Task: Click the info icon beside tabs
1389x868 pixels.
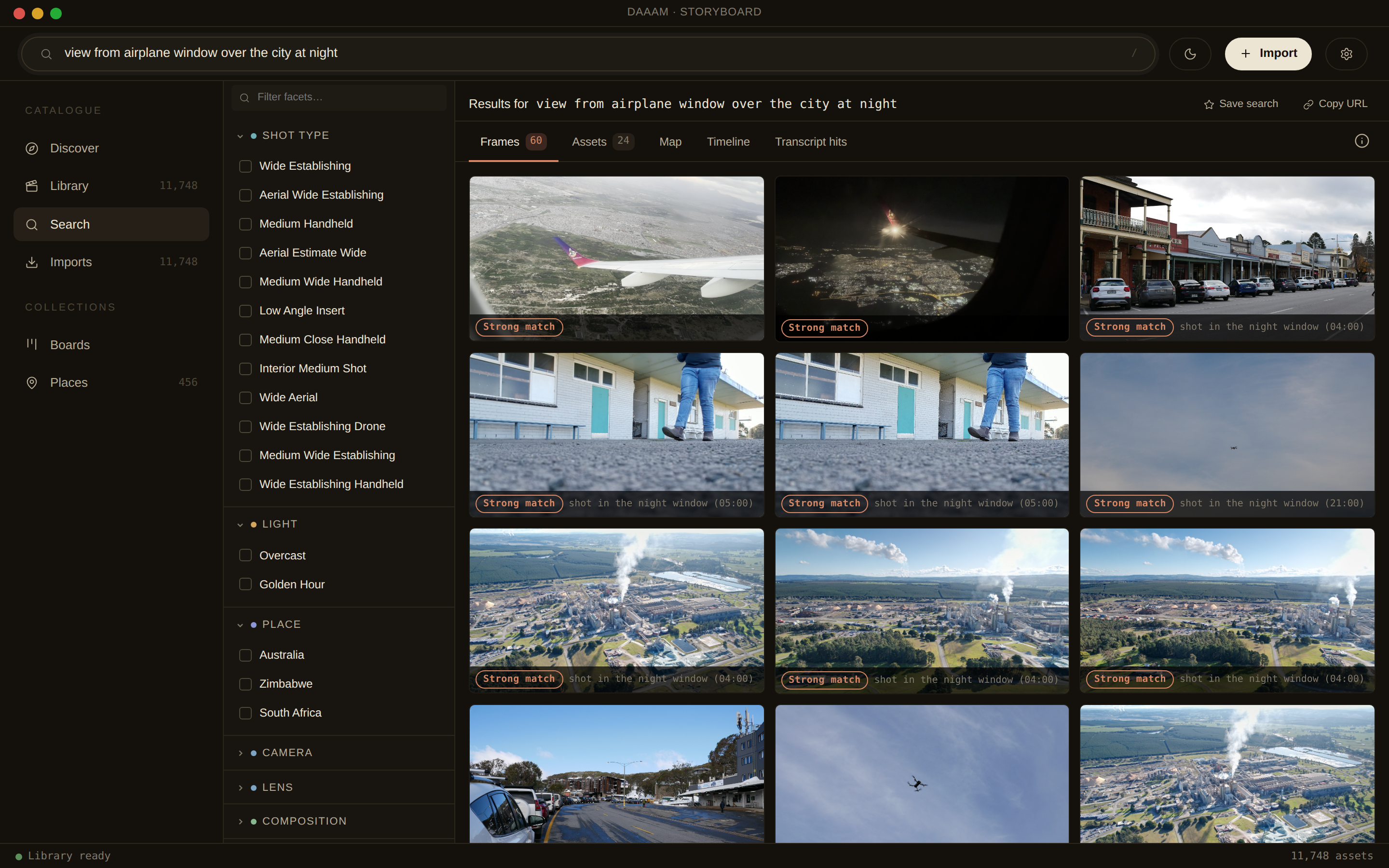Action: (x=1362, y=141)
